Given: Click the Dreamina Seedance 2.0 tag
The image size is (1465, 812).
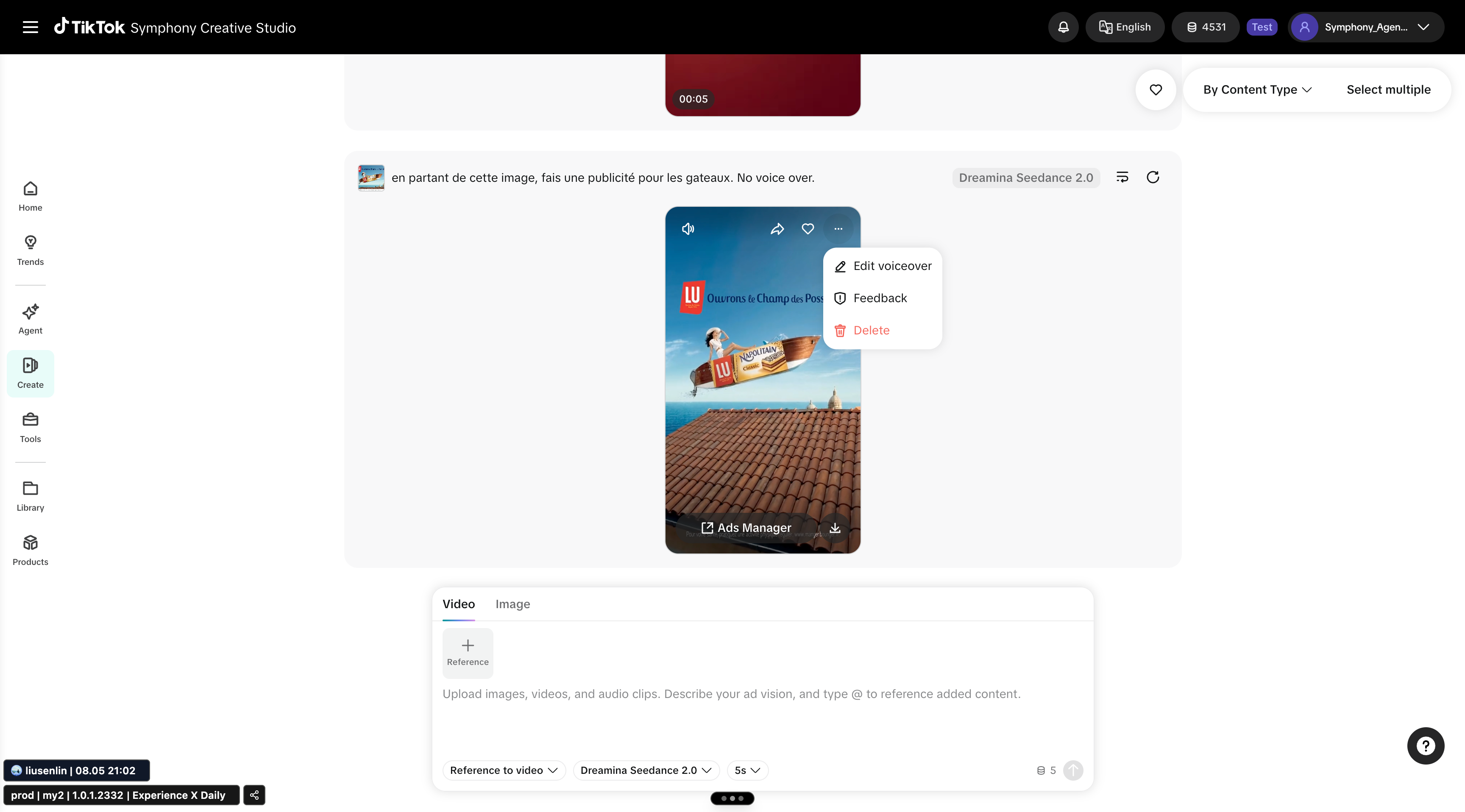Looking at the screenshot, I should (x=1026, y=178).
